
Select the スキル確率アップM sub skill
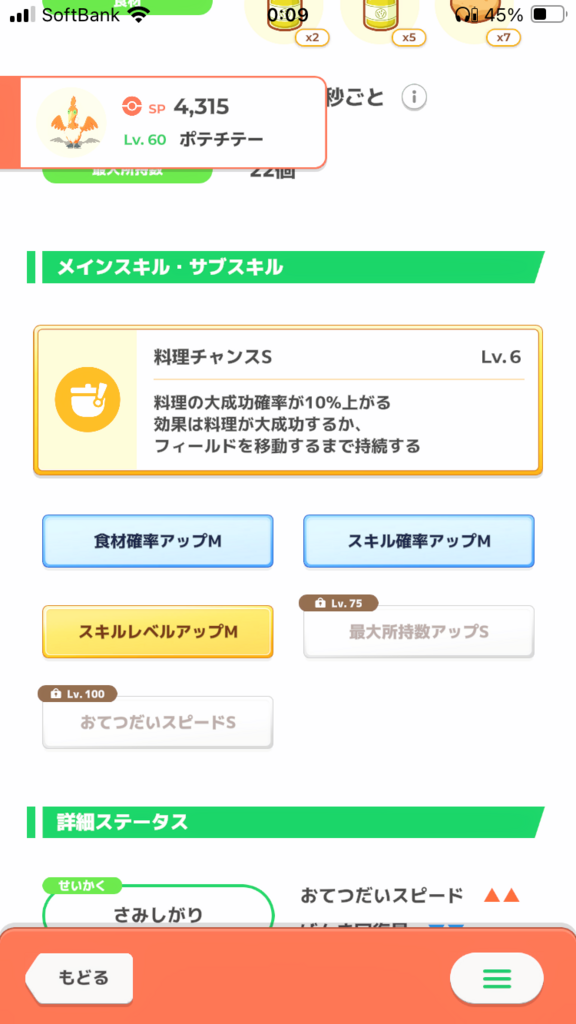(419, 541)
